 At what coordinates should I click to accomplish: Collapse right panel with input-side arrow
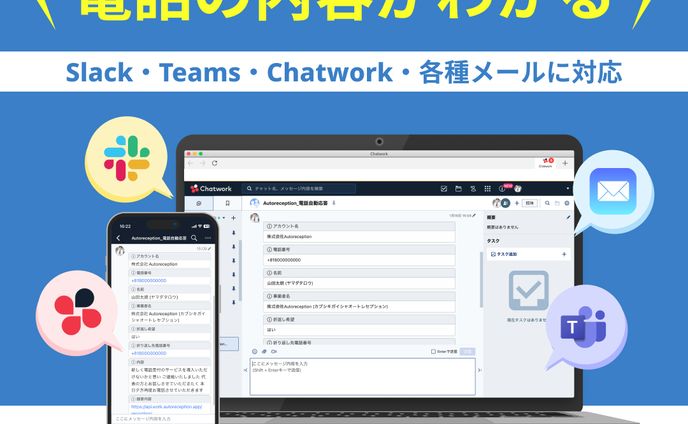[x=480, y=370]
